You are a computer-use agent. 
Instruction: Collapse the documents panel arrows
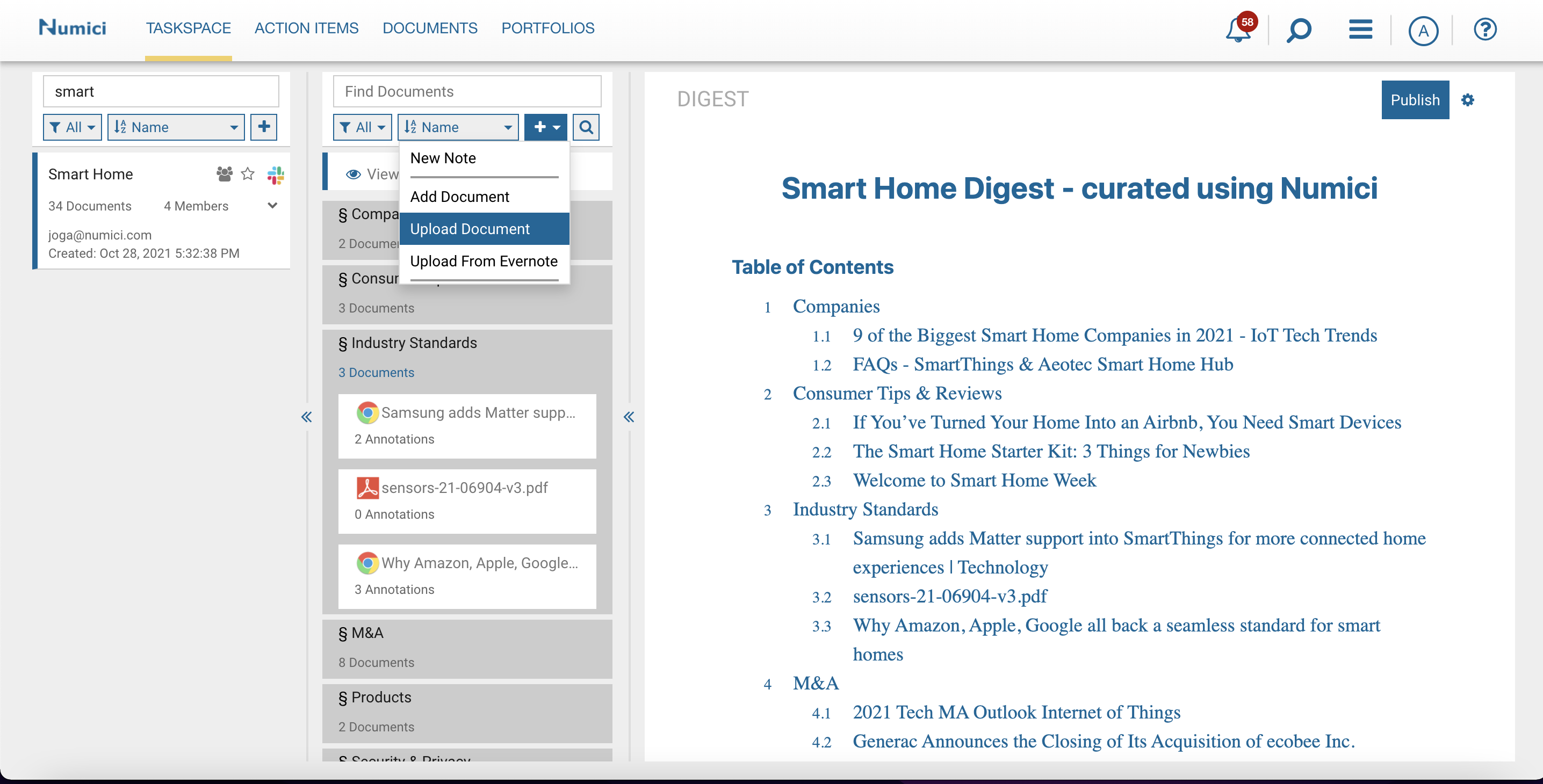coord(629,417)
